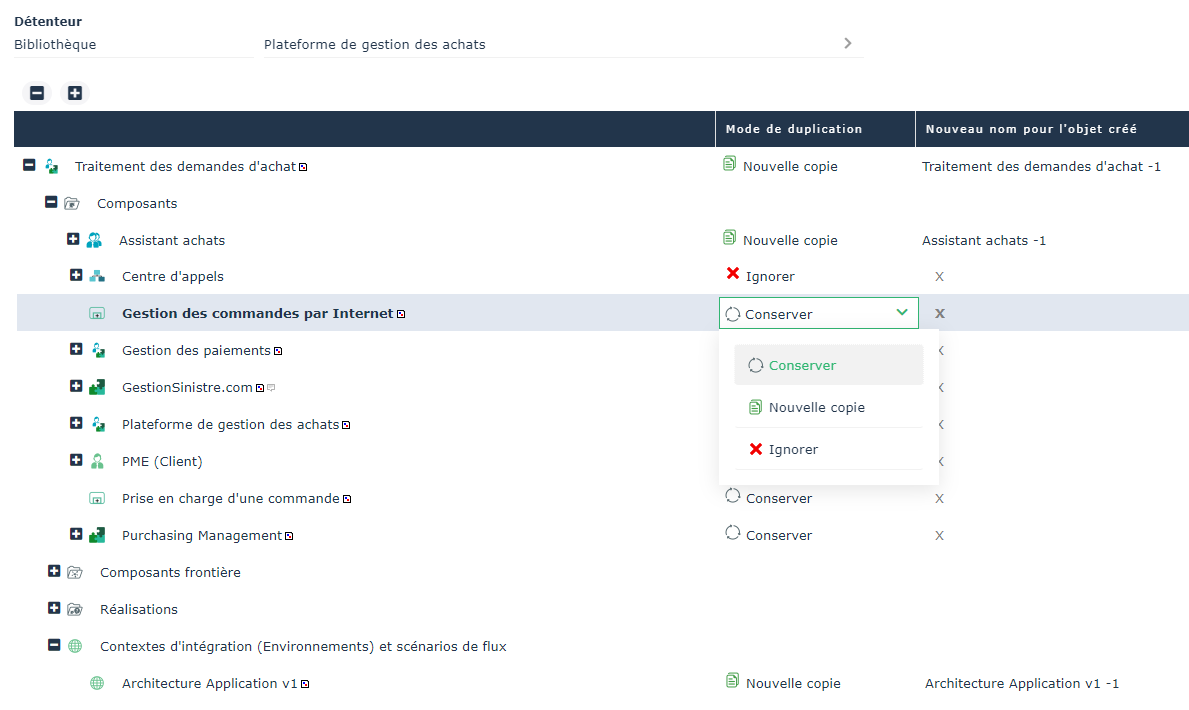Viewport: 1189px width, 710px height.
Task: Click the Plateforme de gestion des achats chevron
Action: 847,43
